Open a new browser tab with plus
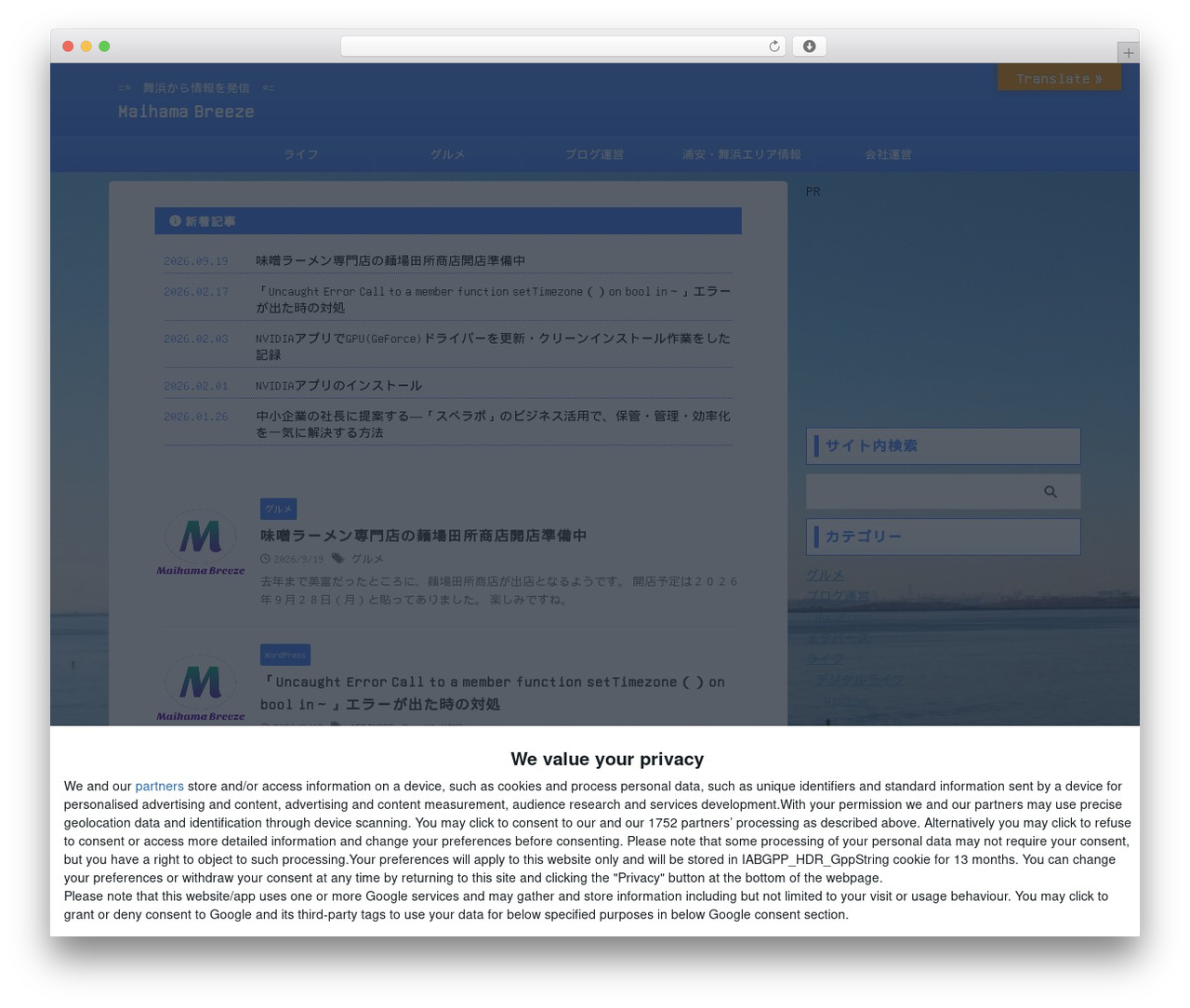Screen dimensions: 1190x1008 [1128, 53]
